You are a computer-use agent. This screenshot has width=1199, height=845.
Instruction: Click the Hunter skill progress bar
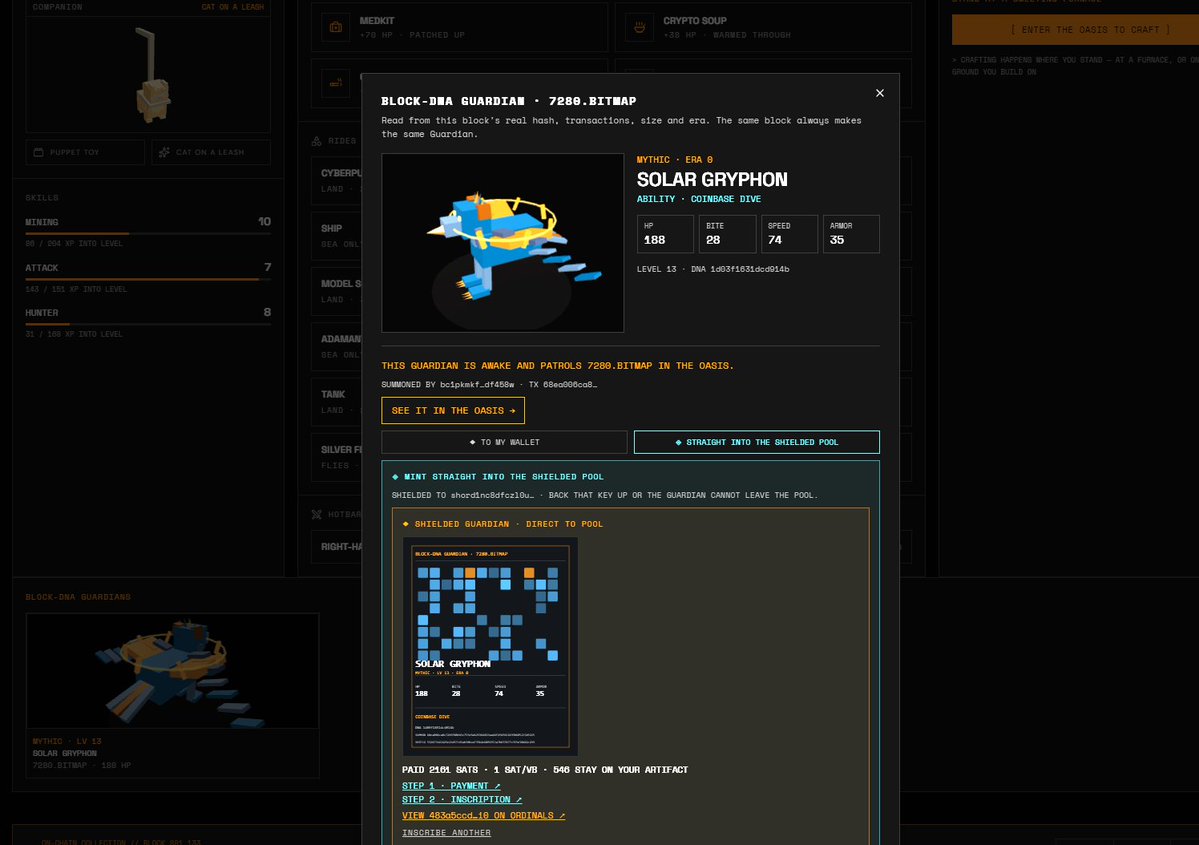148,324
